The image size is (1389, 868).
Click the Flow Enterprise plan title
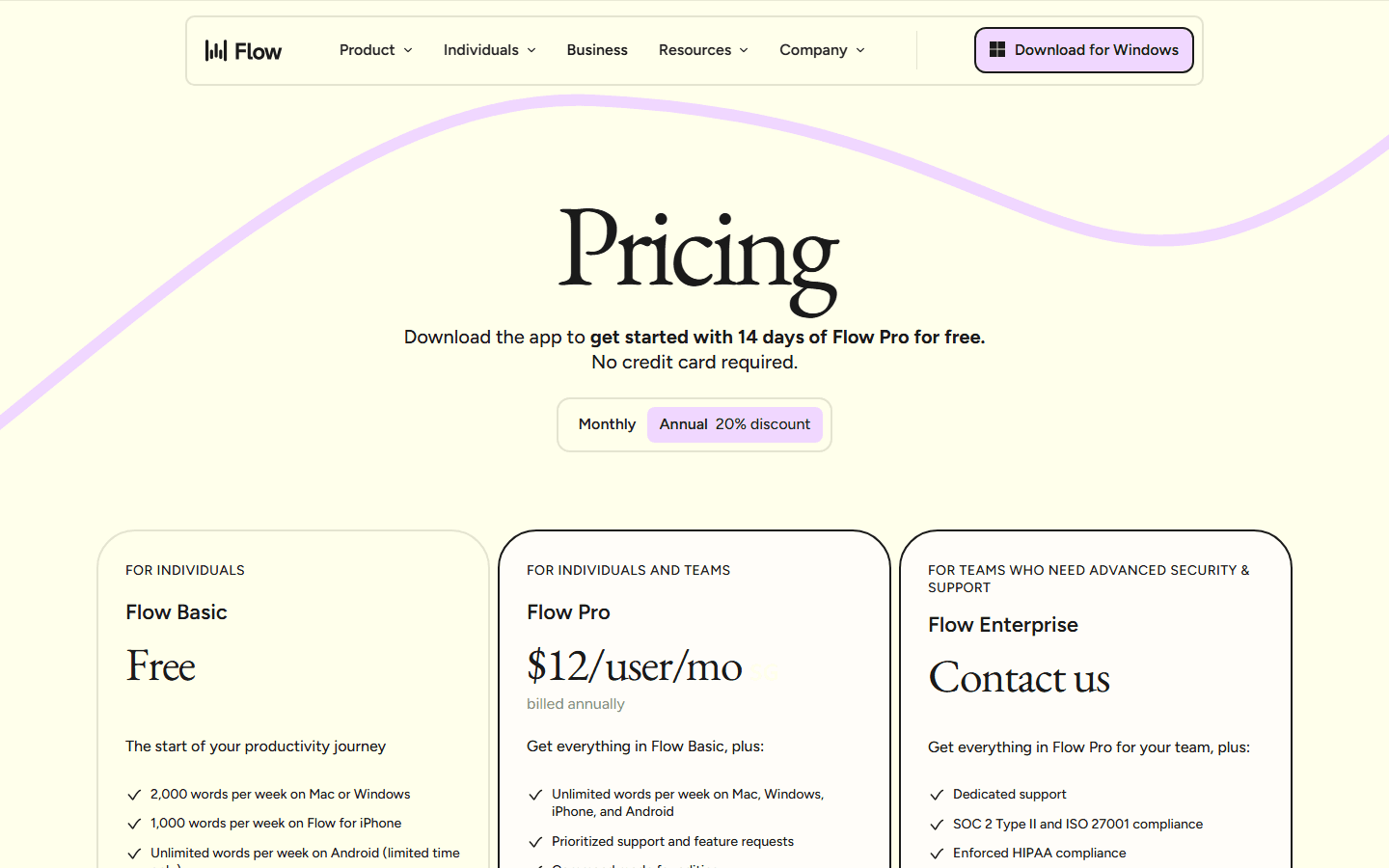click(1003, 625)
